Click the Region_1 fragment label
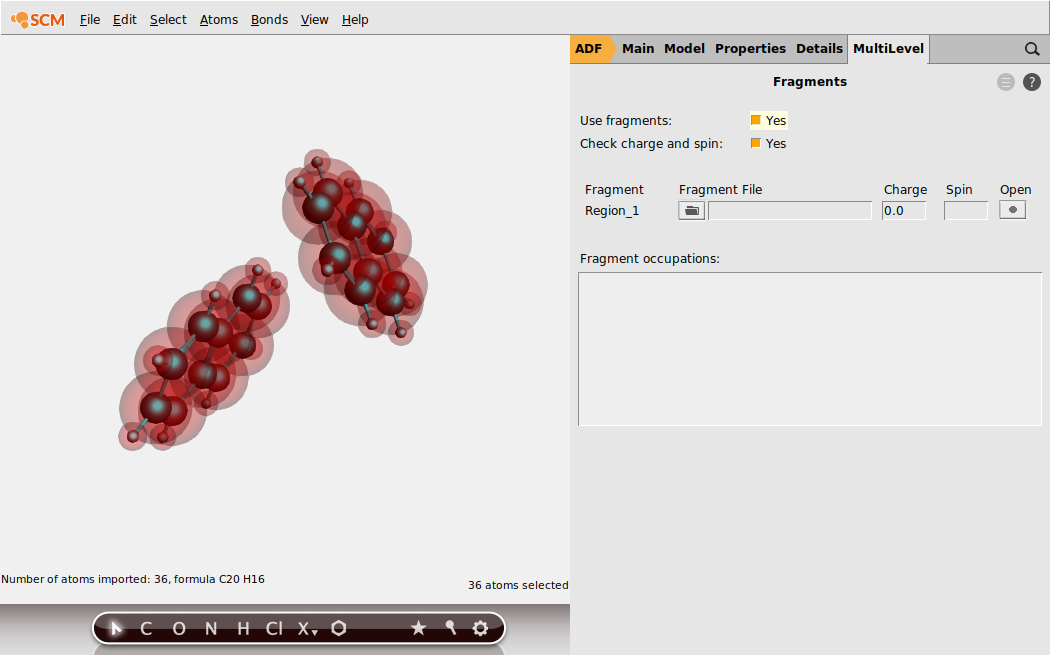Image resolution: width=1050 pixels, height=655 pixels. click(x=612, y=211)
